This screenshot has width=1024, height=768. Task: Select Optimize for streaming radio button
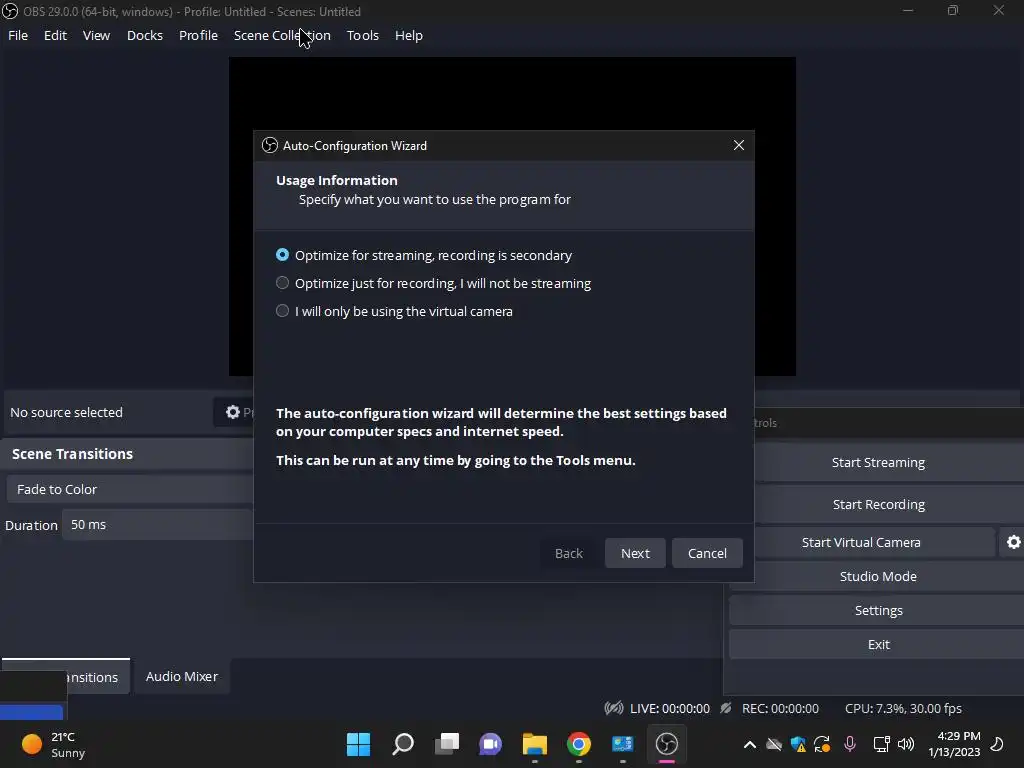[282, 255]
